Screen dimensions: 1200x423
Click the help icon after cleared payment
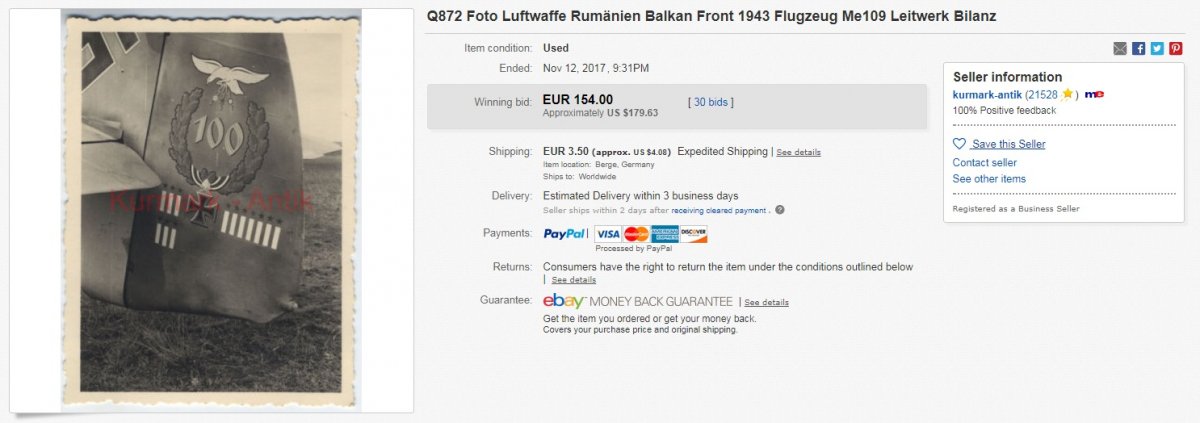[x=779, y=210]
